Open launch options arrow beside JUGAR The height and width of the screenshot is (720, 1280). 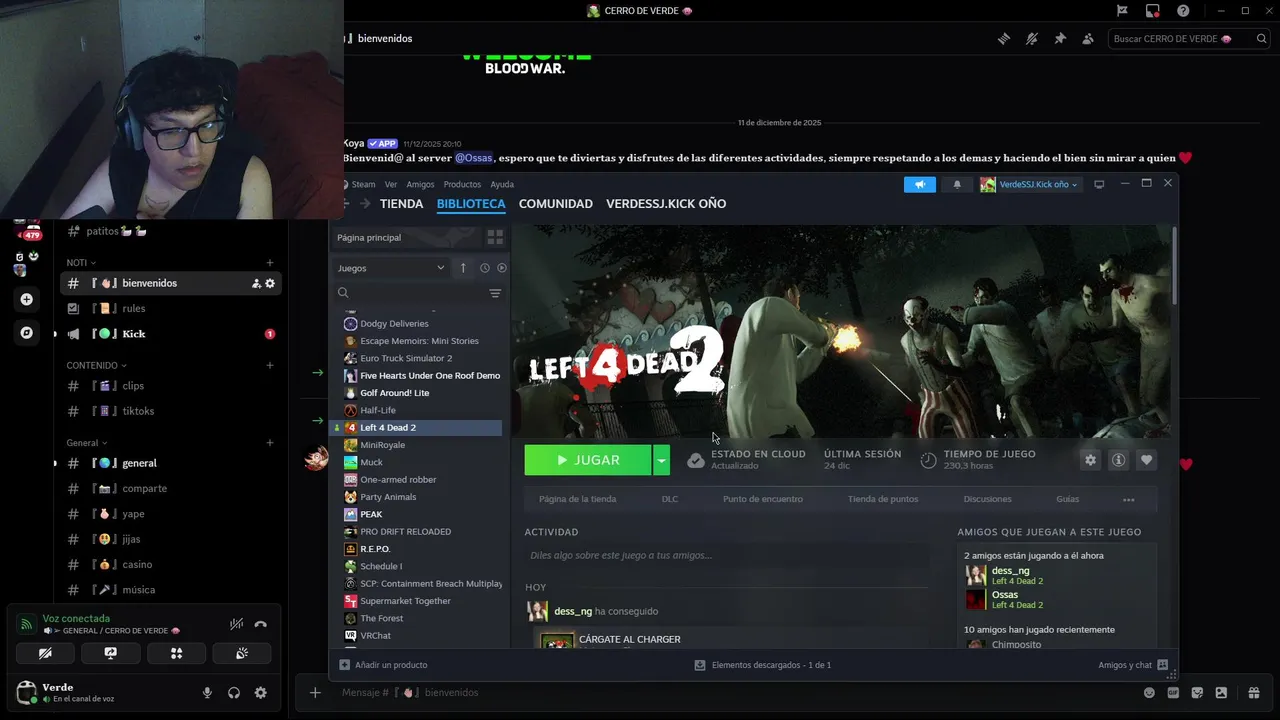tap(661, 460)
